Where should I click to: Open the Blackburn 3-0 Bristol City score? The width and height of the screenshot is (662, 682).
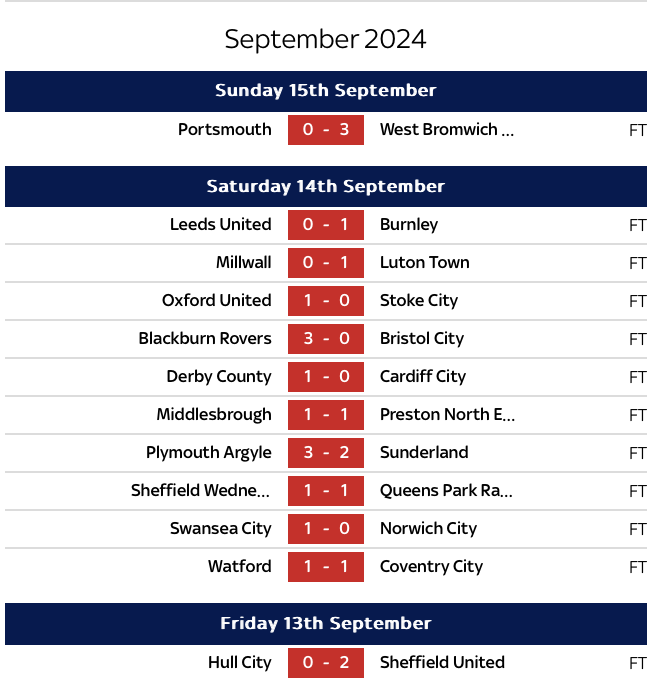point(326,339)
